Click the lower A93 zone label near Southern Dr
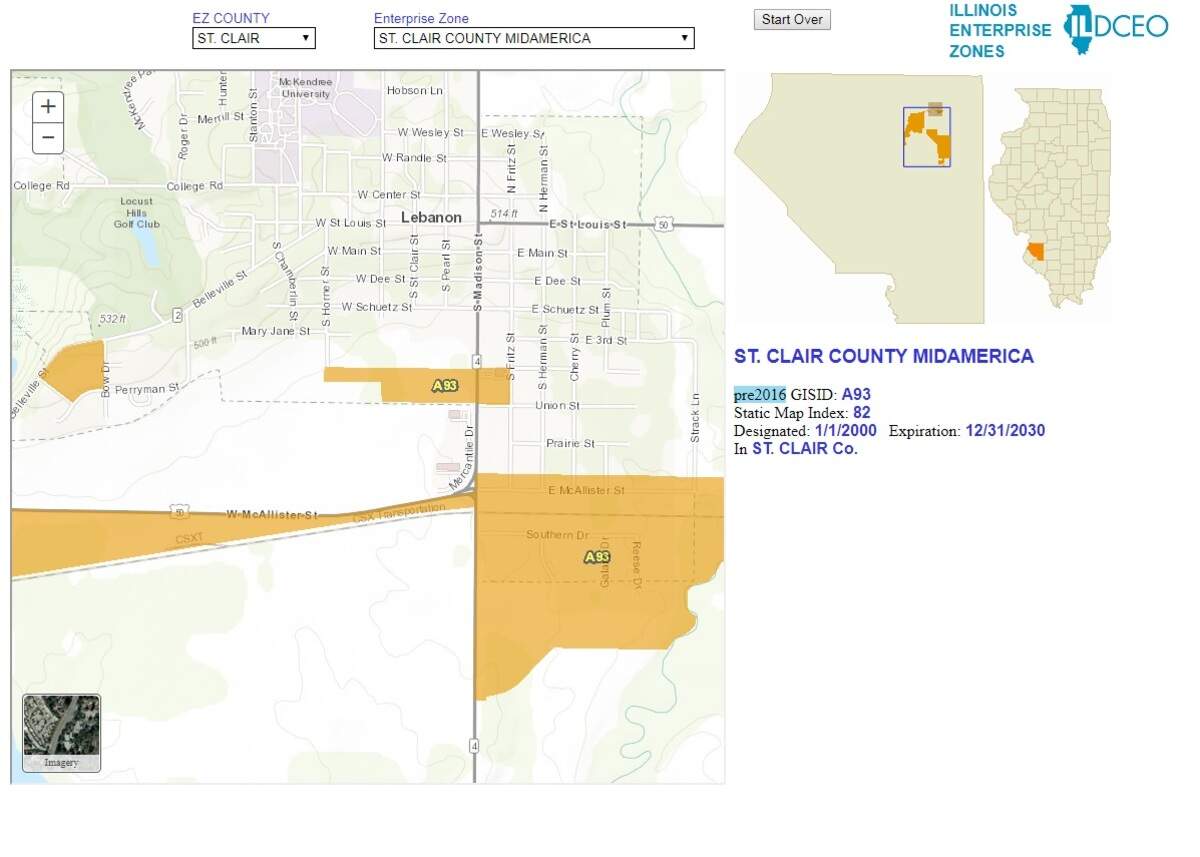Screen dimensions: 1200x857 [597, 556]
